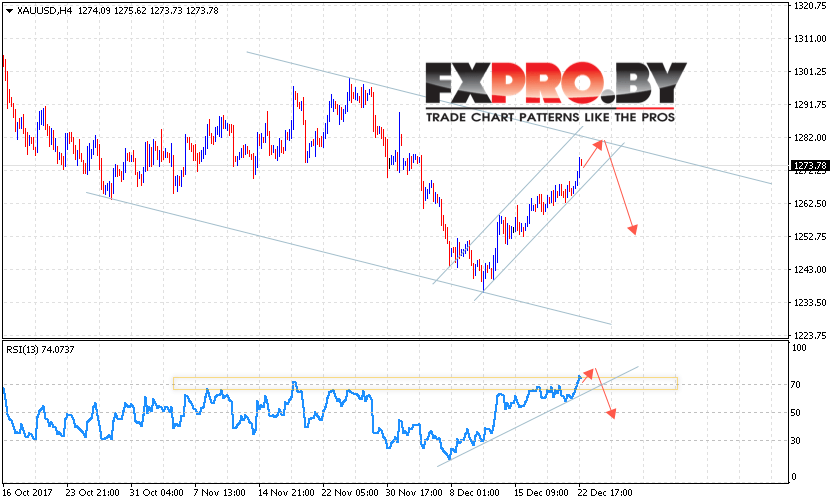Click the 22 Dec 17:00 time label
This screenshot has width=831, height=504.
(605, 493)
